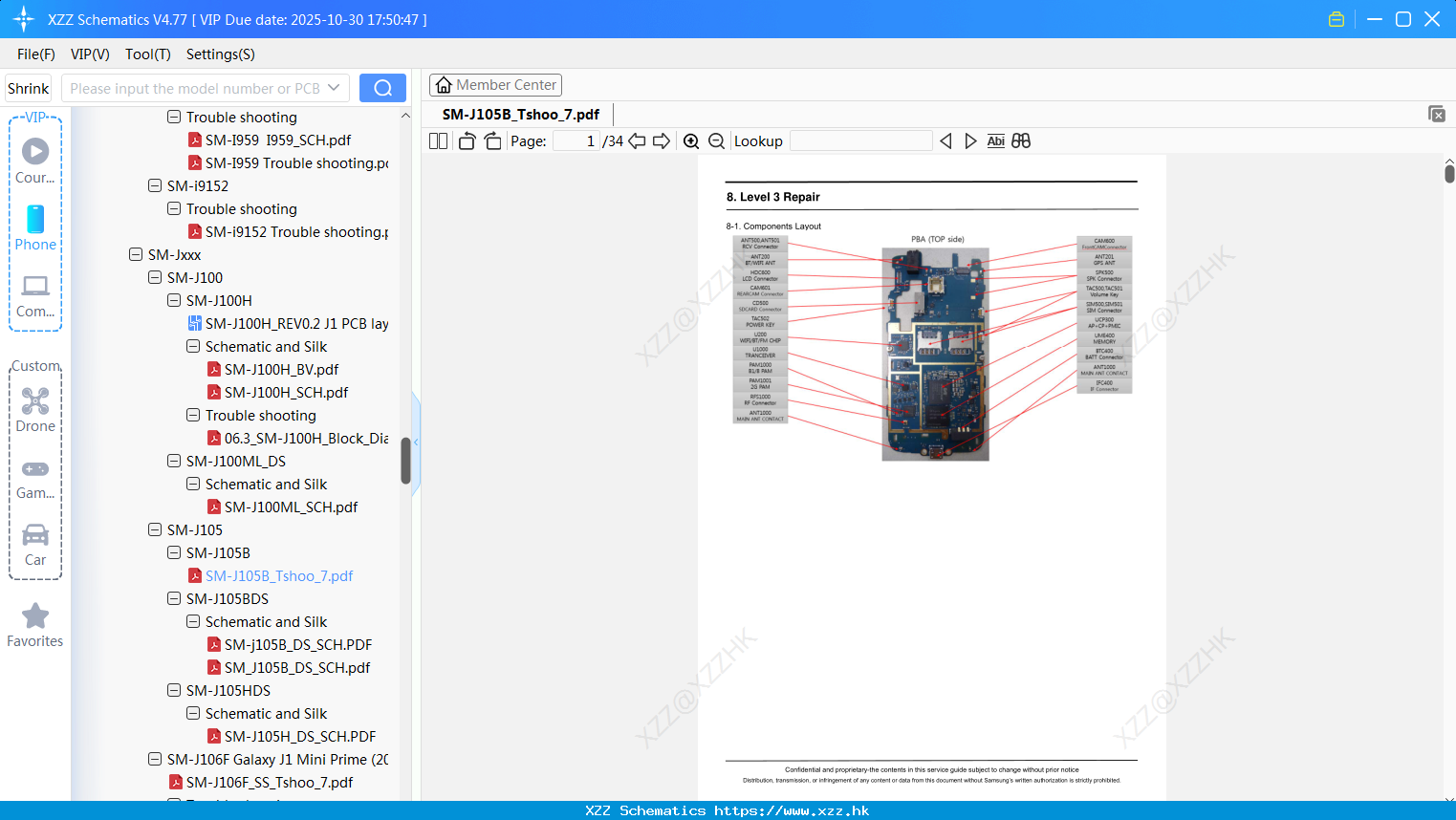
Task: Open SM_J105B_DS_SCH.pdf
Action: pos(289,668)
